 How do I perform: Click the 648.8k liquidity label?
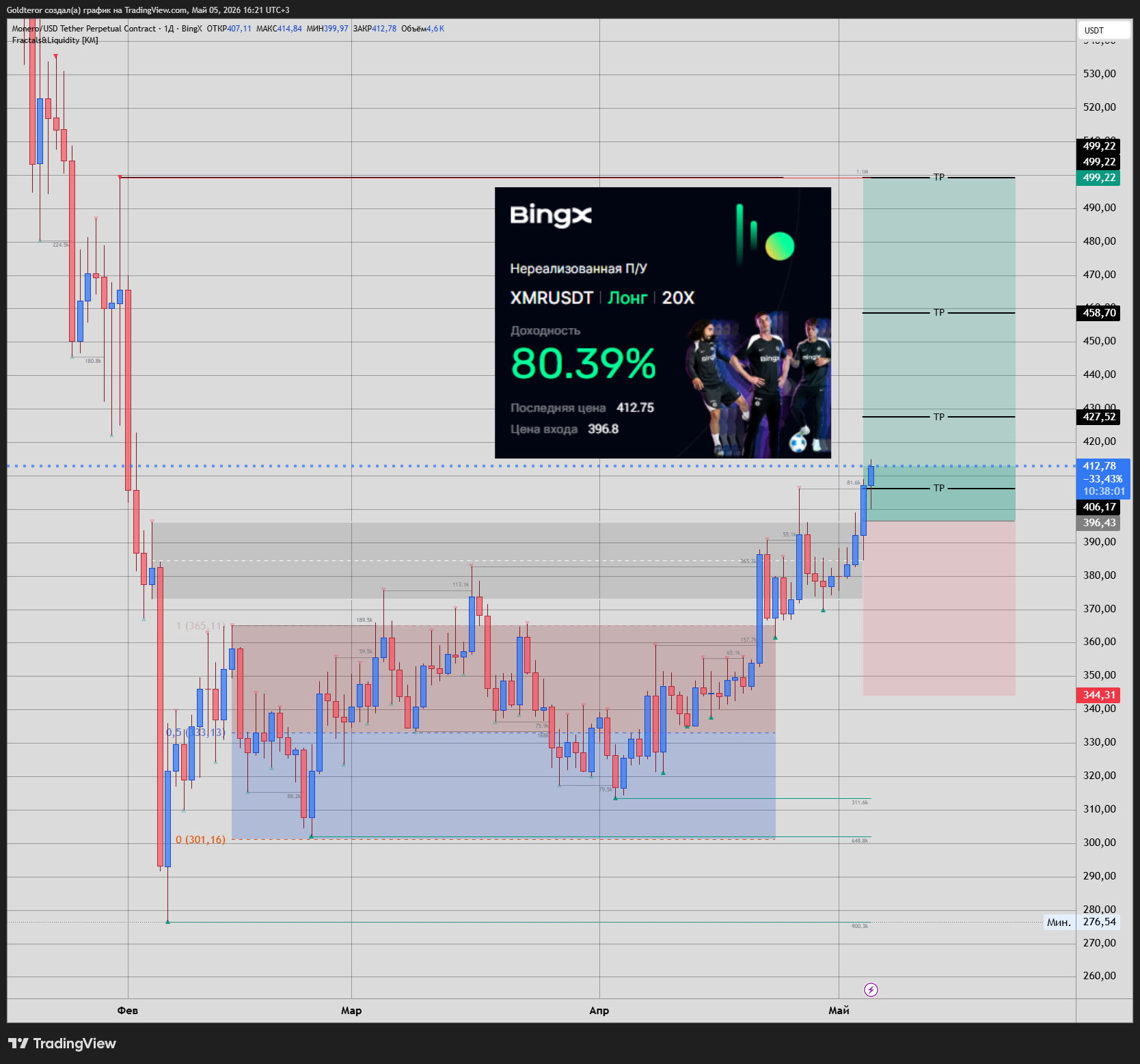coord(860,841)
